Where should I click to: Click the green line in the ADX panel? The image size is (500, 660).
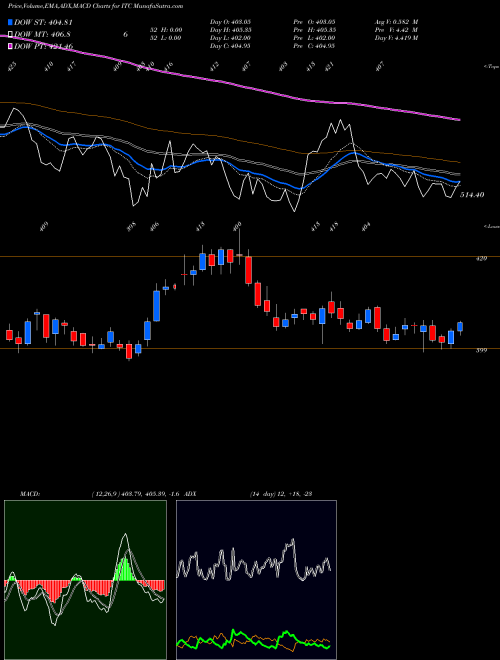(253, 641)
